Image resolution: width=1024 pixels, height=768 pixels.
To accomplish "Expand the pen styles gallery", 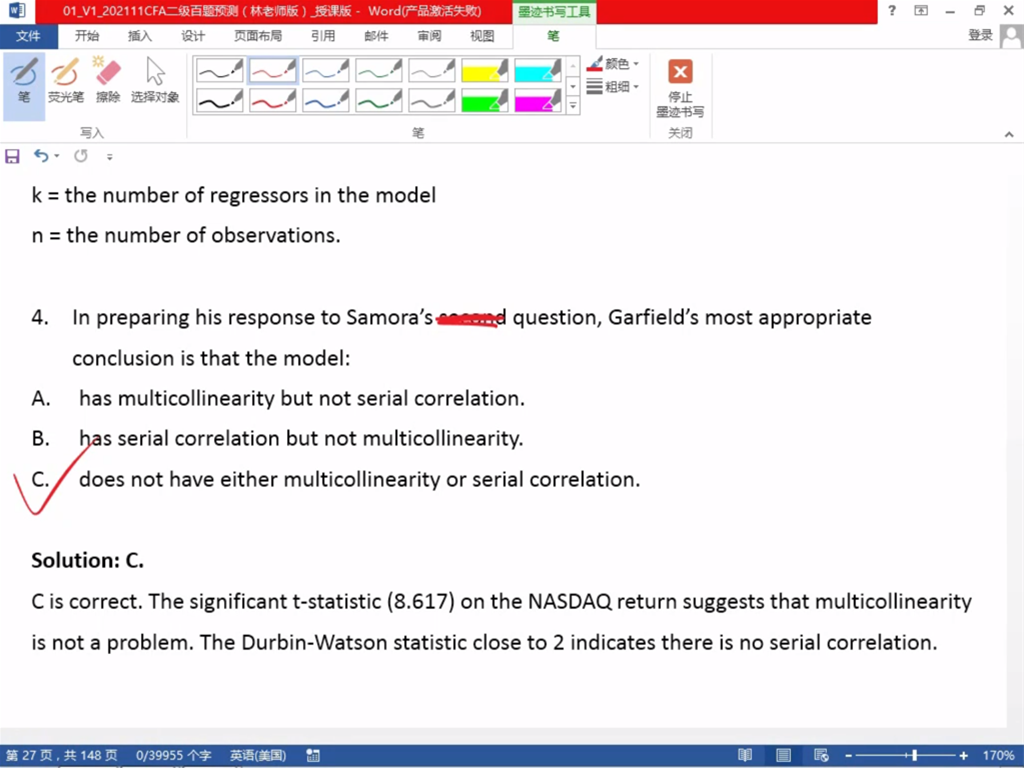I will 573,106.
